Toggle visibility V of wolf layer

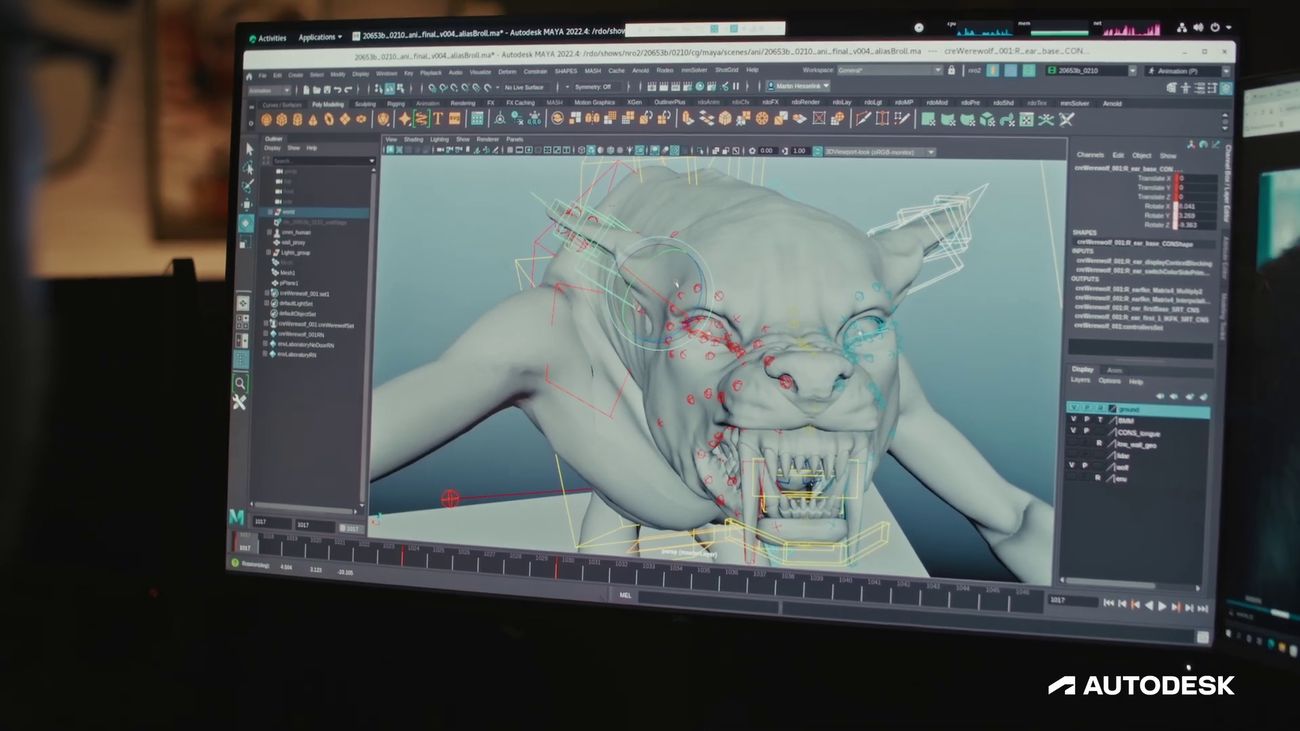1072,466
